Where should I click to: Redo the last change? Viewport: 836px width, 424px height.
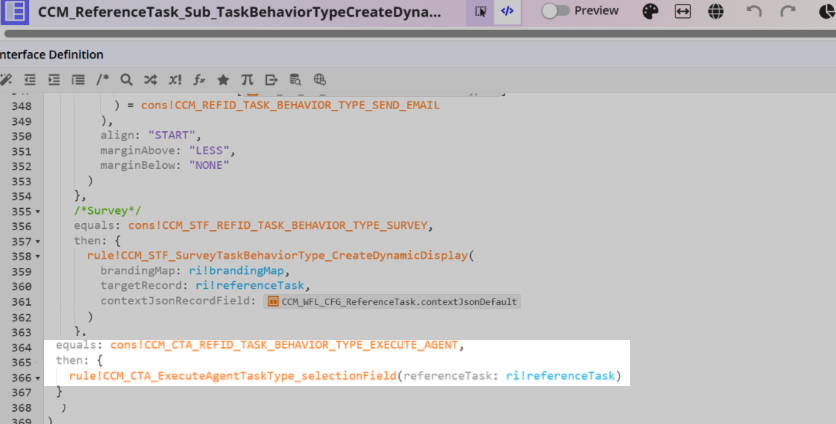(x=787, y=11)
